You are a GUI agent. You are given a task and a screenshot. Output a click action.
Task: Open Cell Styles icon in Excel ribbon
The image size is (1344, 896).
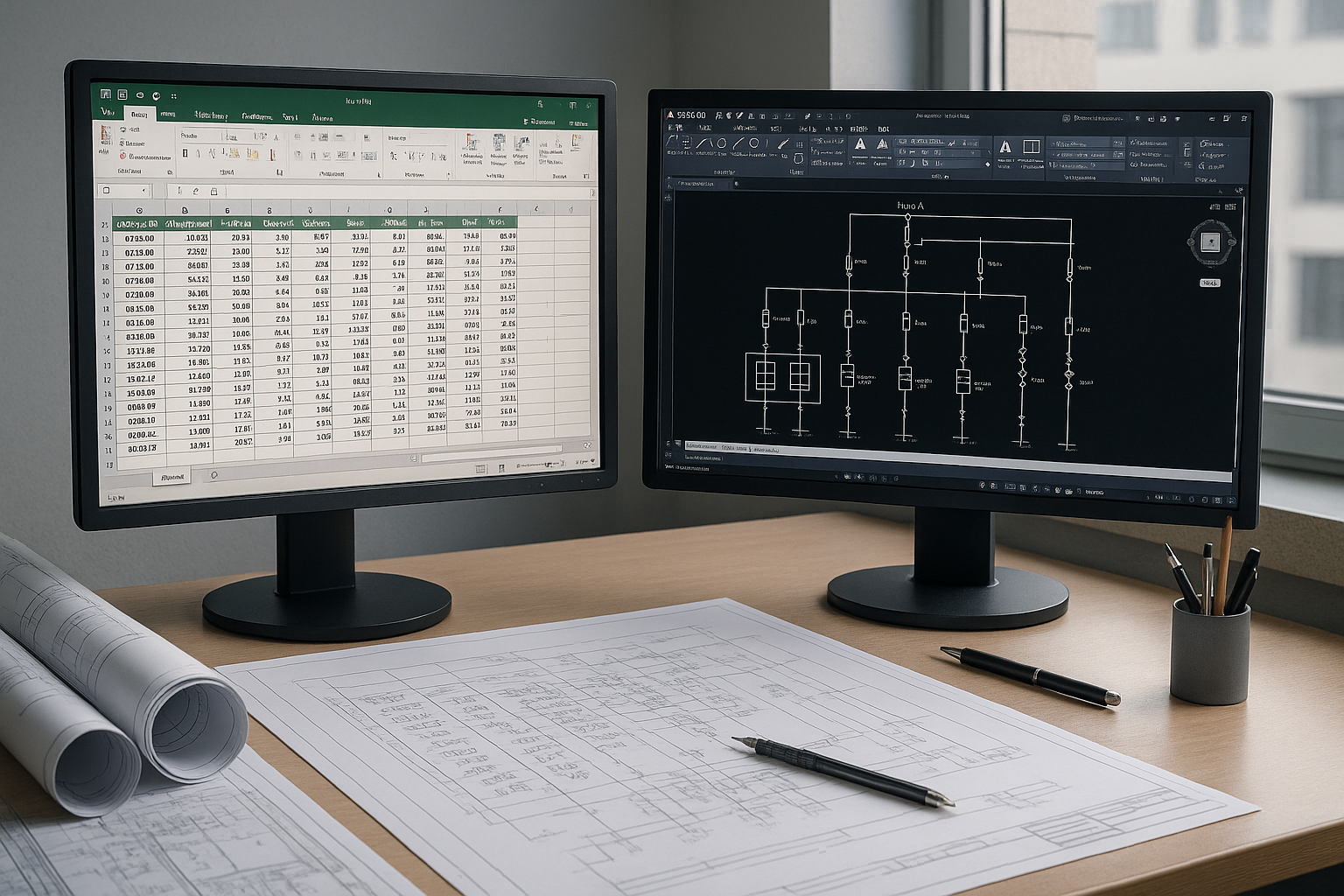click(521, 143)
